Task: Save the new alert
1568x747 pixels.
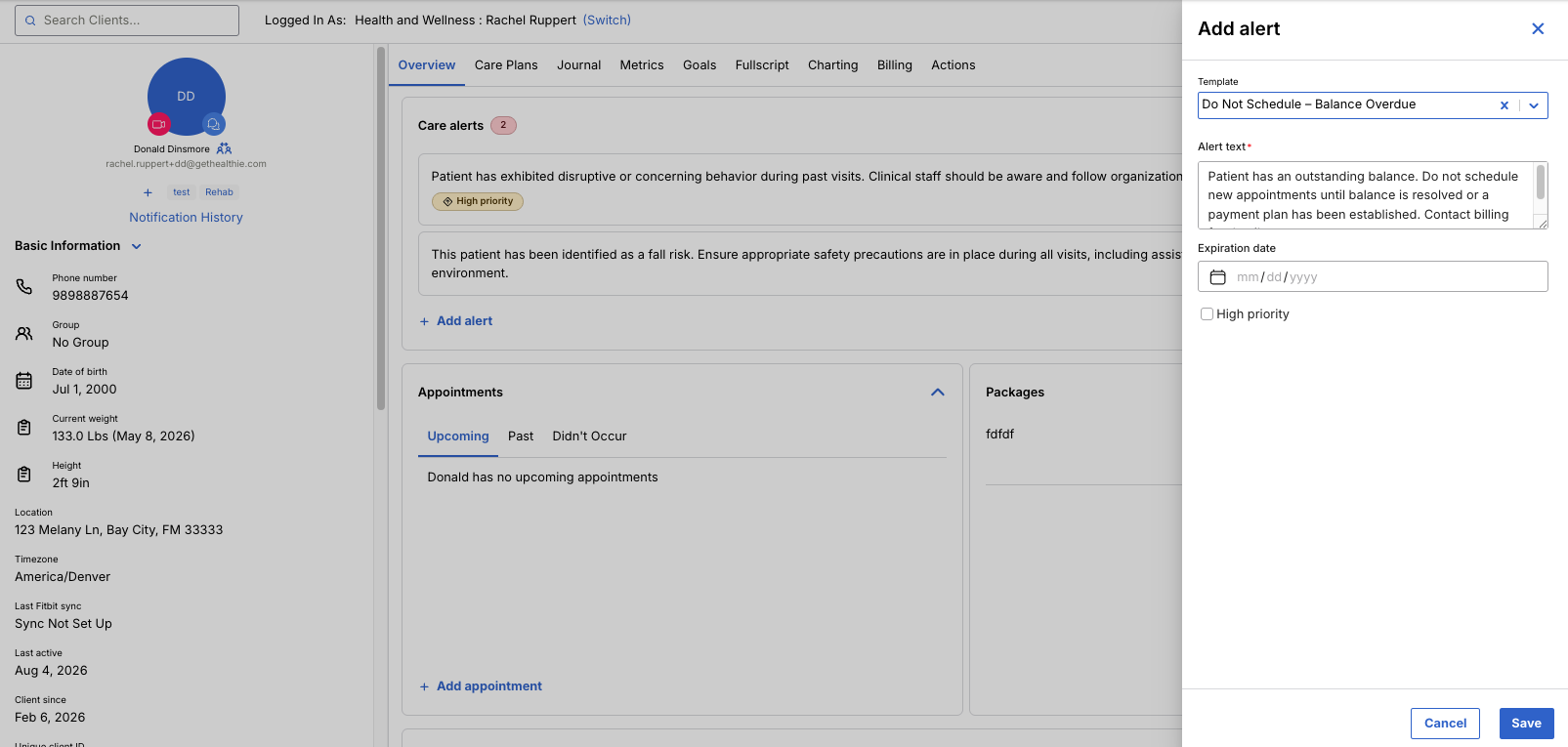Action: coord(1526,724)
